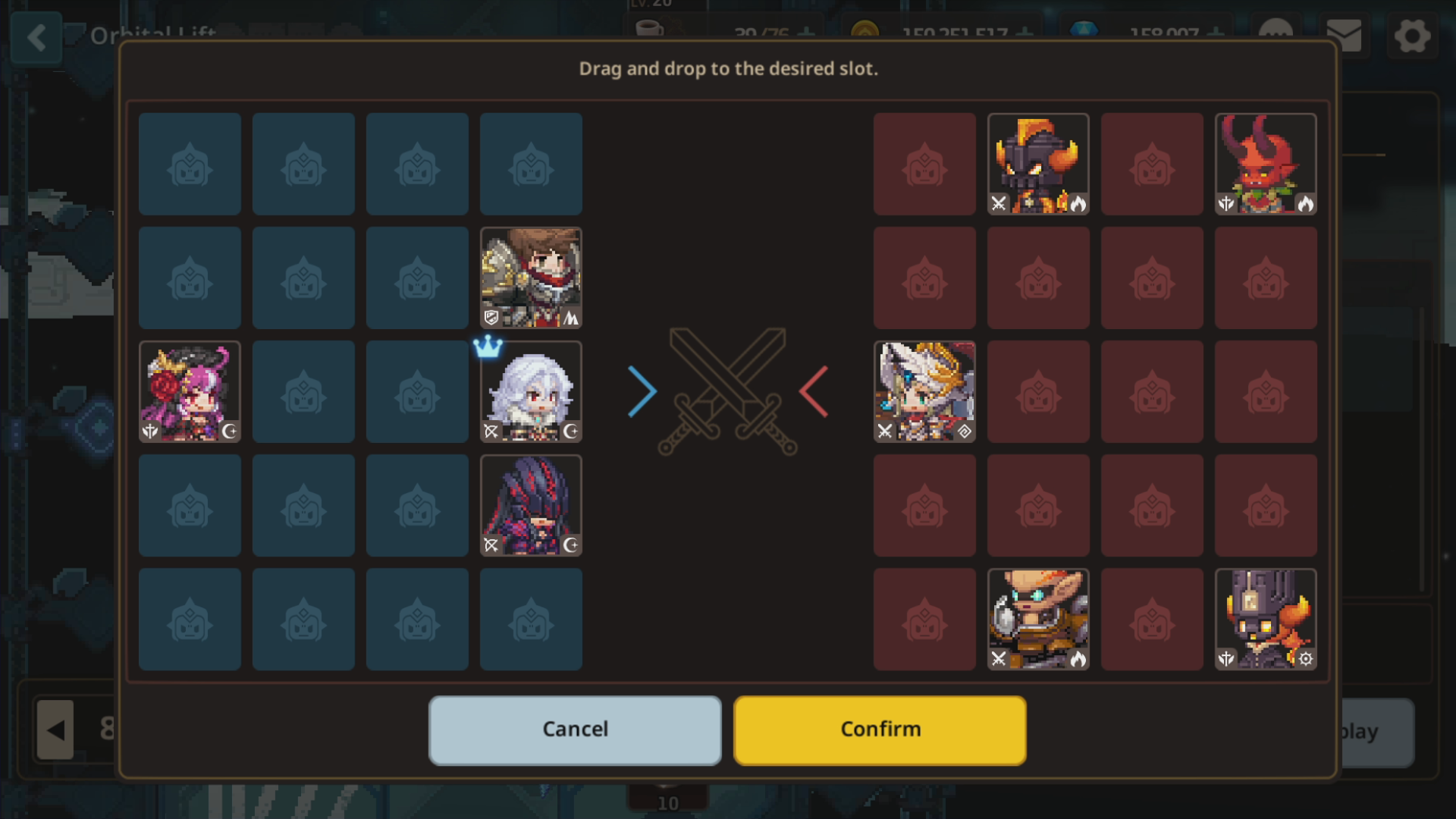Screen dimensions: 1456x819
Task: Select the dark robot enemy with gear icon
Action: (1266, 619)
